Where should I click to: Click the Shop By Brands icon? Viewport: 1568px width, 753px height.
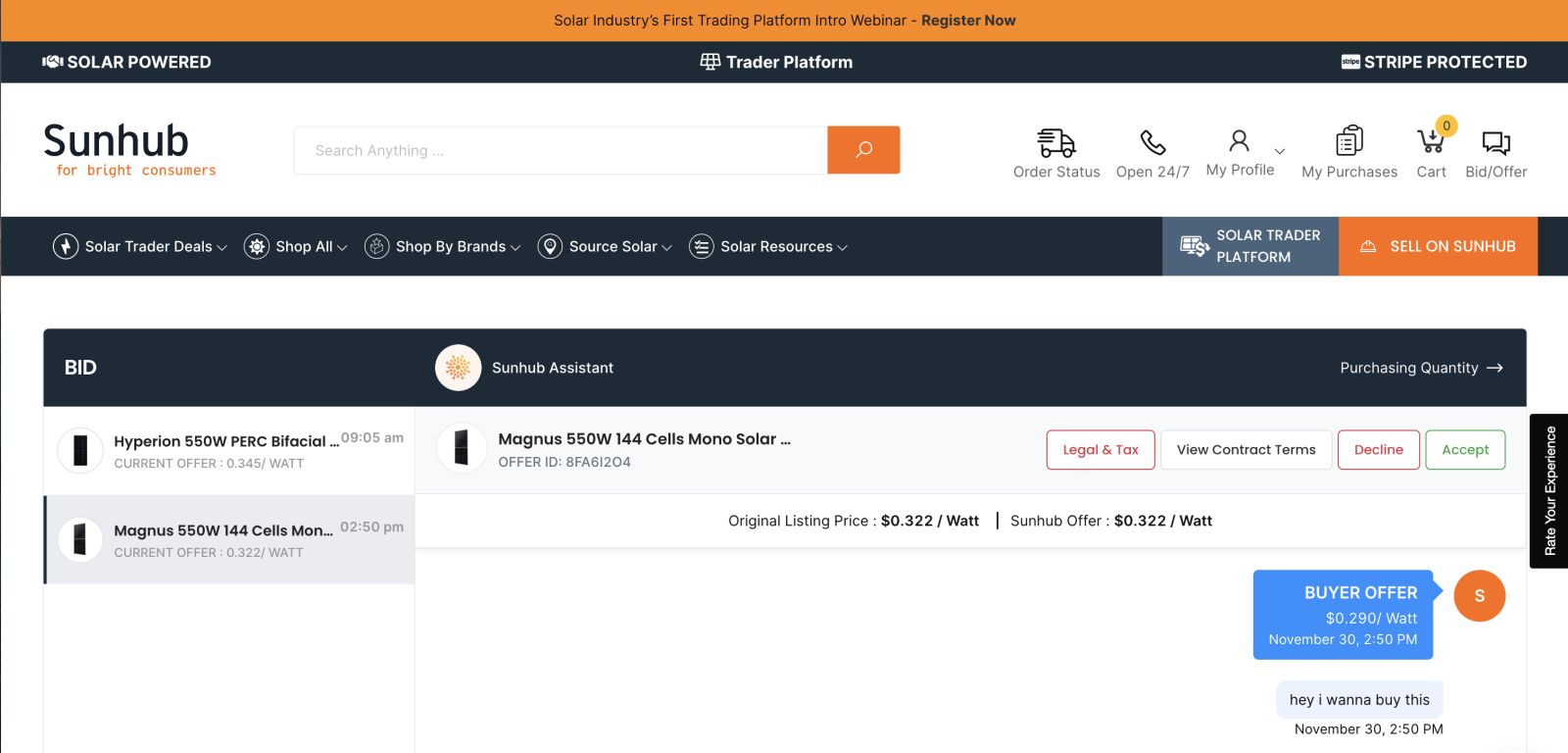pos(376,246)
